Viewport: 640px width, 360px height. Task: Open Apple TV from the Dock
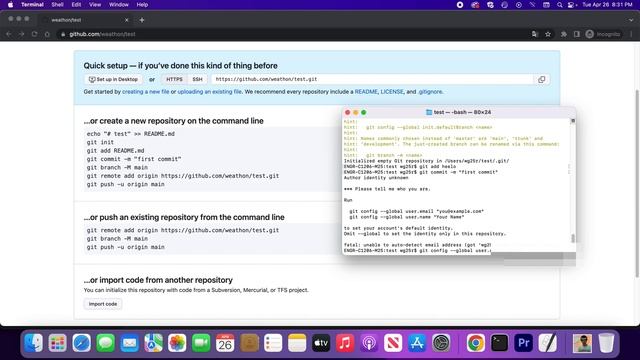pyautogui.click(x=321, y=343)
